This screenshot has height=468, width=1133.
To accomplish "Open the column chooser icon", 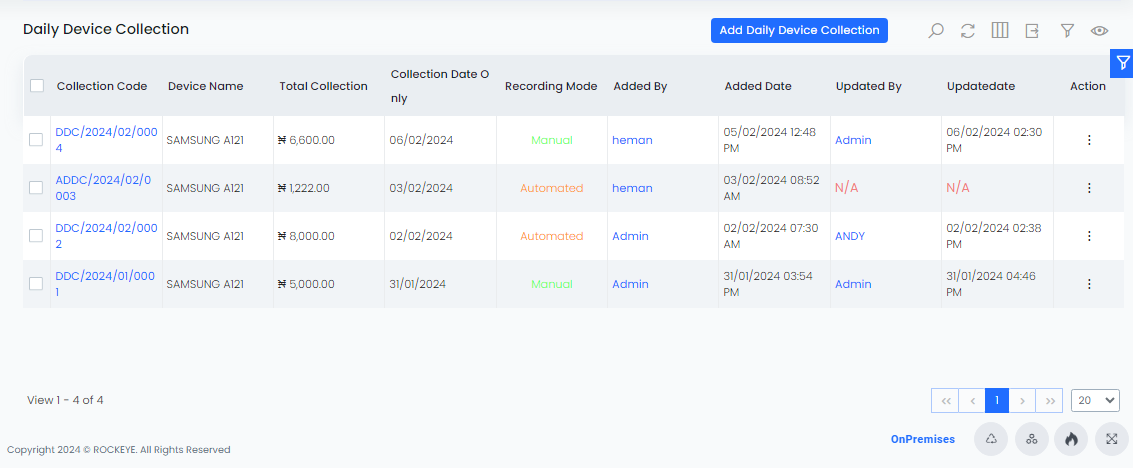I will click(x=1000, y=30).
